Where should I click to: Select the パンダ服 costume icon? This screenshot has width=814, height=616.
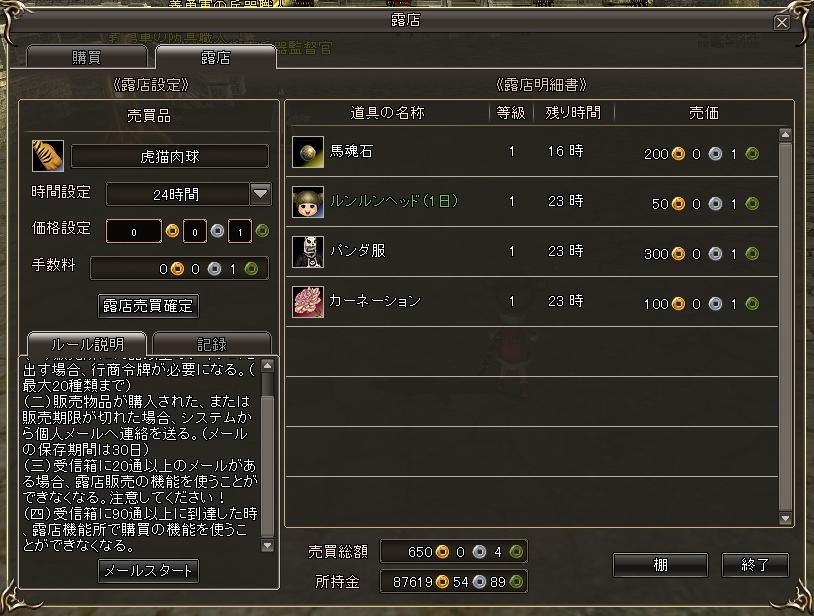[308, 252]
